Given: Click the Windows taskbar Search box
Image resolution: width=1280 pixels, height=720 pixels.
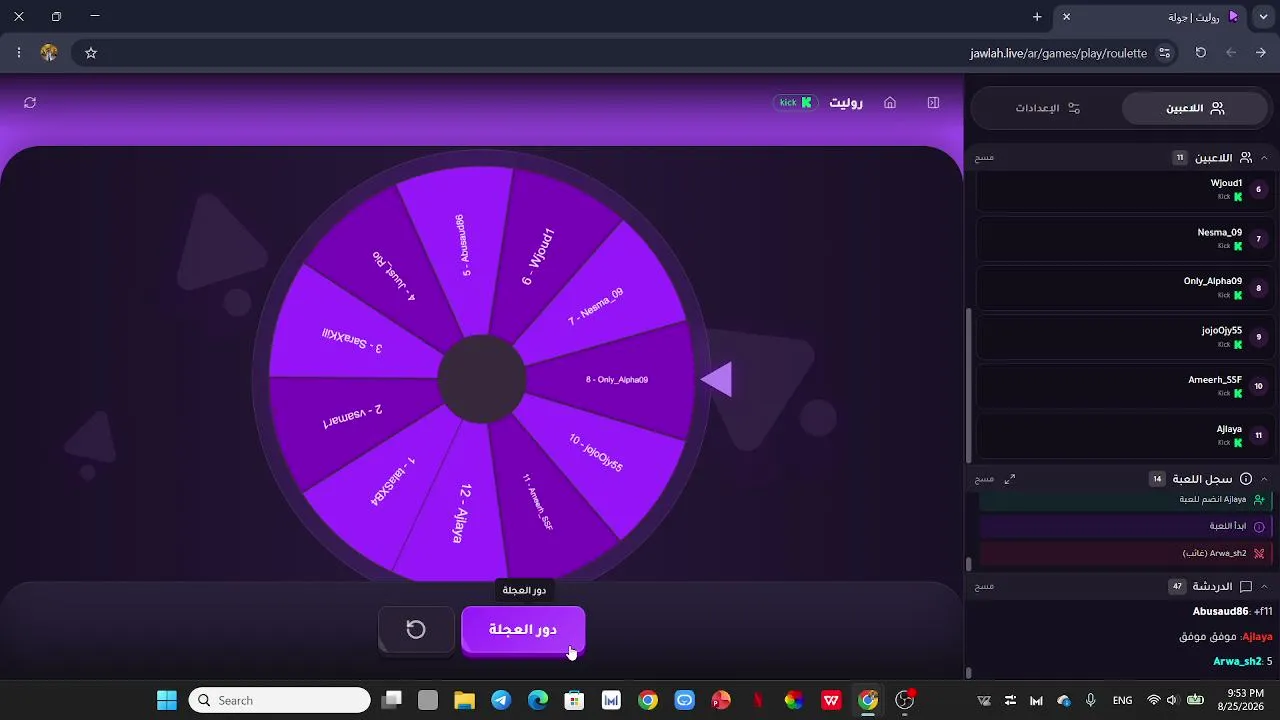Looking at the screenshot, I should [281, 700].
